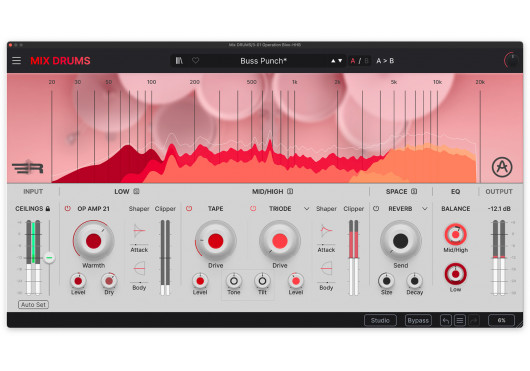
Task: Toggle TRIODE power button
Action: (x=253, y=208)
